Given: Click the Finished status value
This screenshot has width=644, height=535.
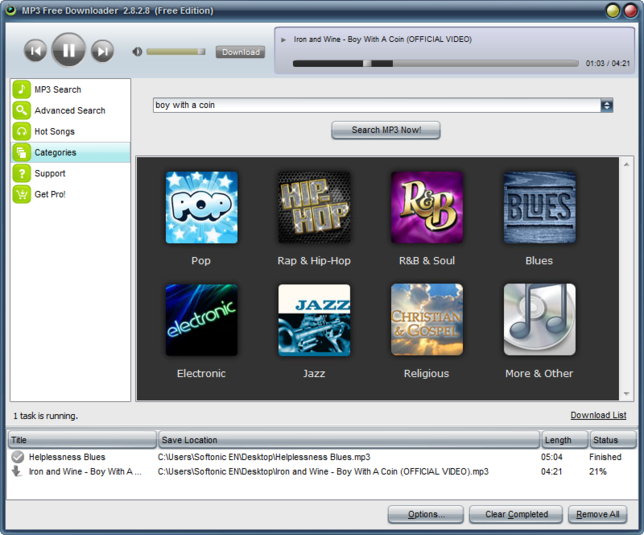Looking at the screenshot, I should coord(605,457).
